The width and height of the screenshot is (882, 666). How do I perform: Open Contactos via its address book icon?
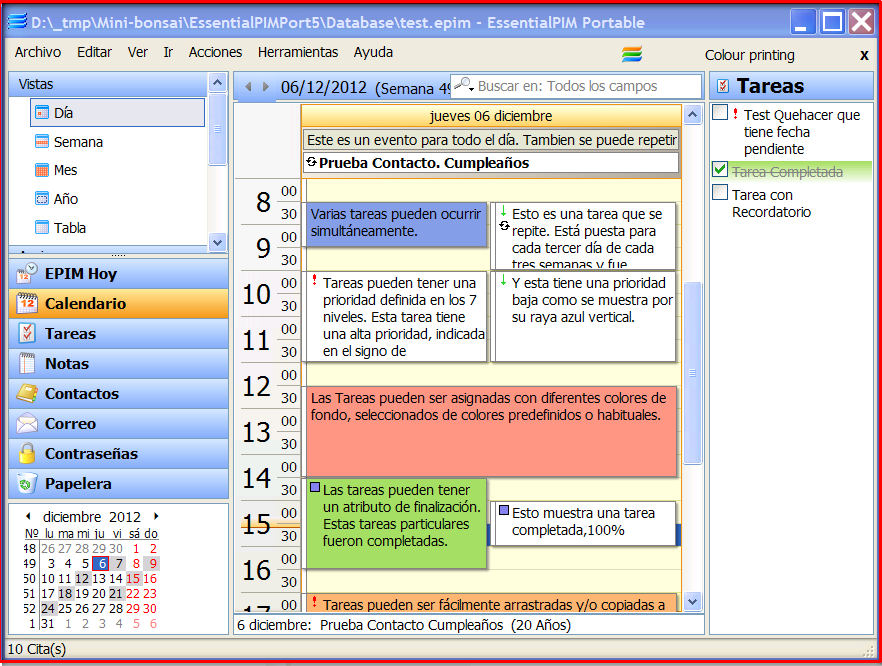(27, 393)
